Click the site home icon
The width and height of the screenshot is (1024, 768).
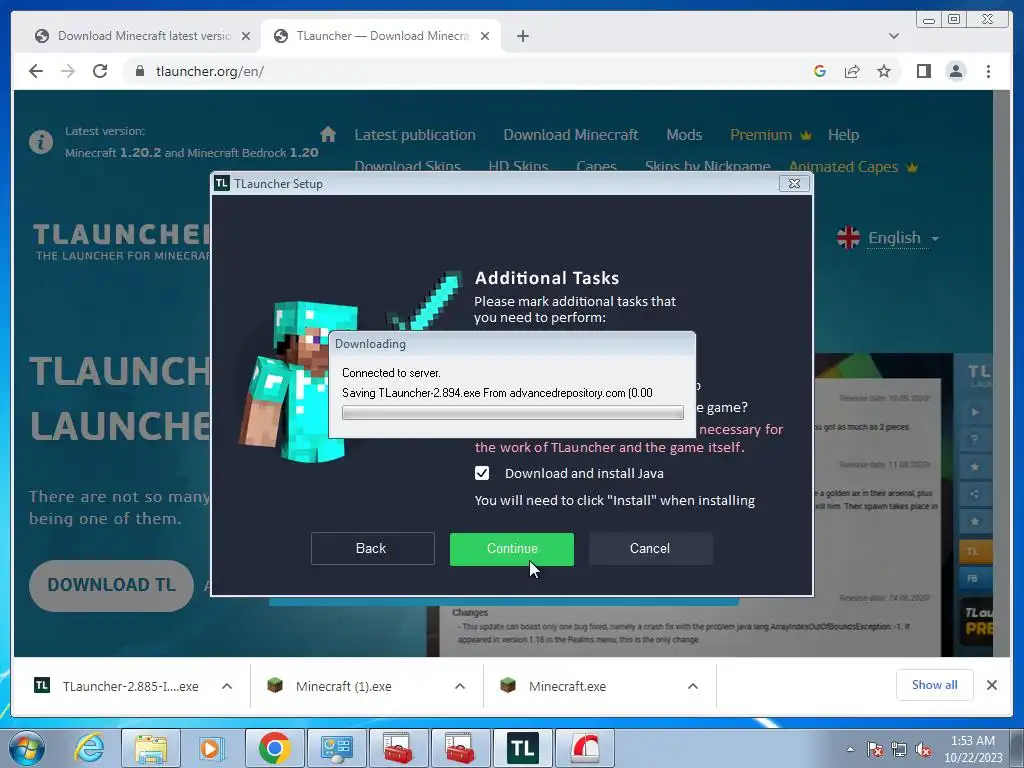coord(328,135)
